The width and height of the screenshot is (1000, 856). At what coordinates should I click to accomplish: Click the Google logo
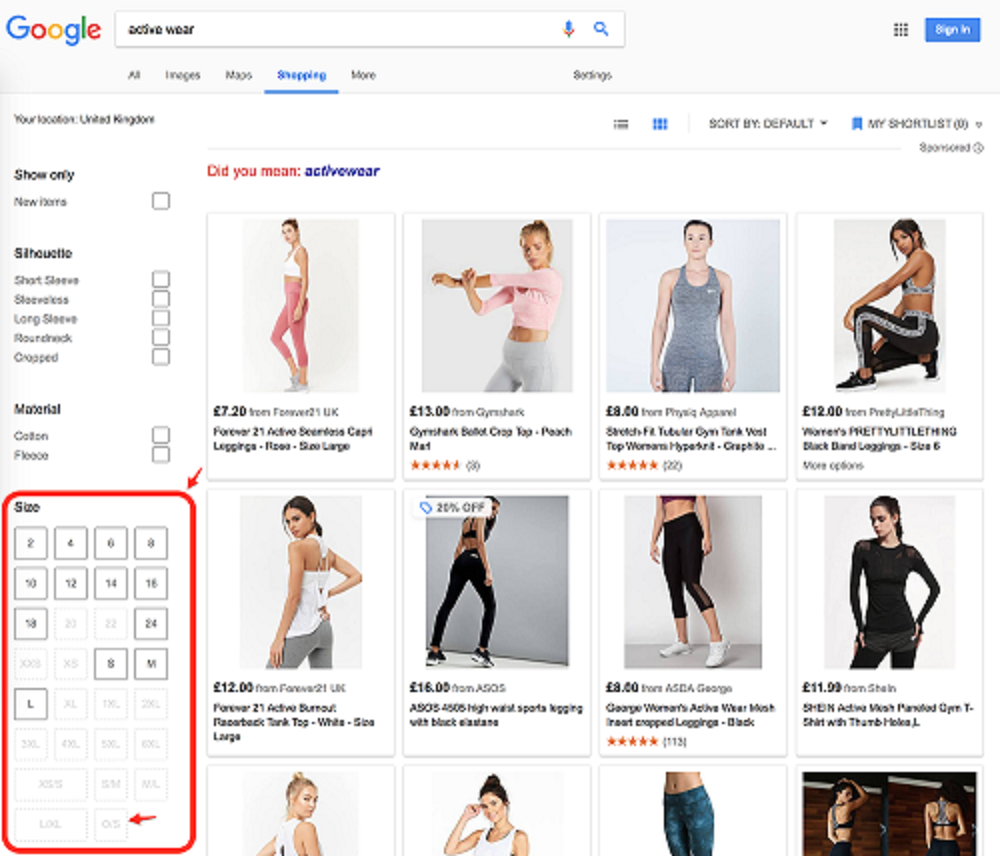pos(54,29)
